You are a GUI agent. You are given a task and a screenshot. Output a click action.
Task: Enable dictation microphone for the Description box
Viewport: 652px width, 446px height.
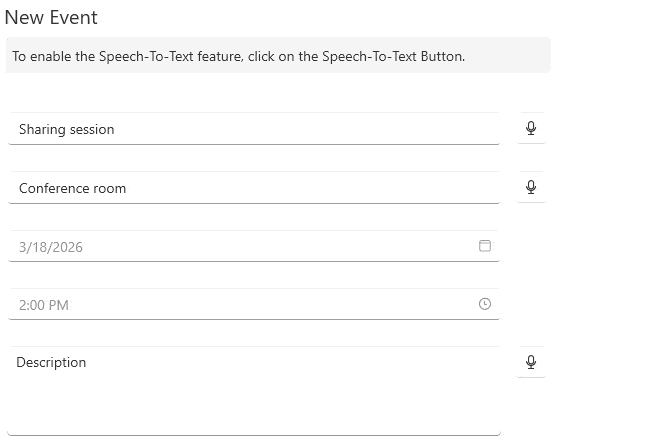click(531, 362)
